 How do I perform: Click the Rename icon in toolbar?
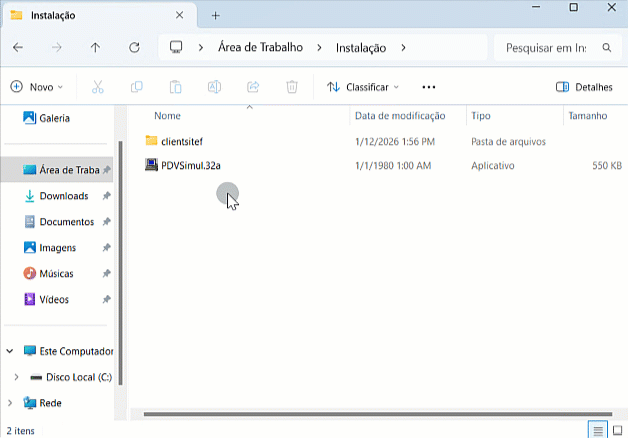point(214,87)
